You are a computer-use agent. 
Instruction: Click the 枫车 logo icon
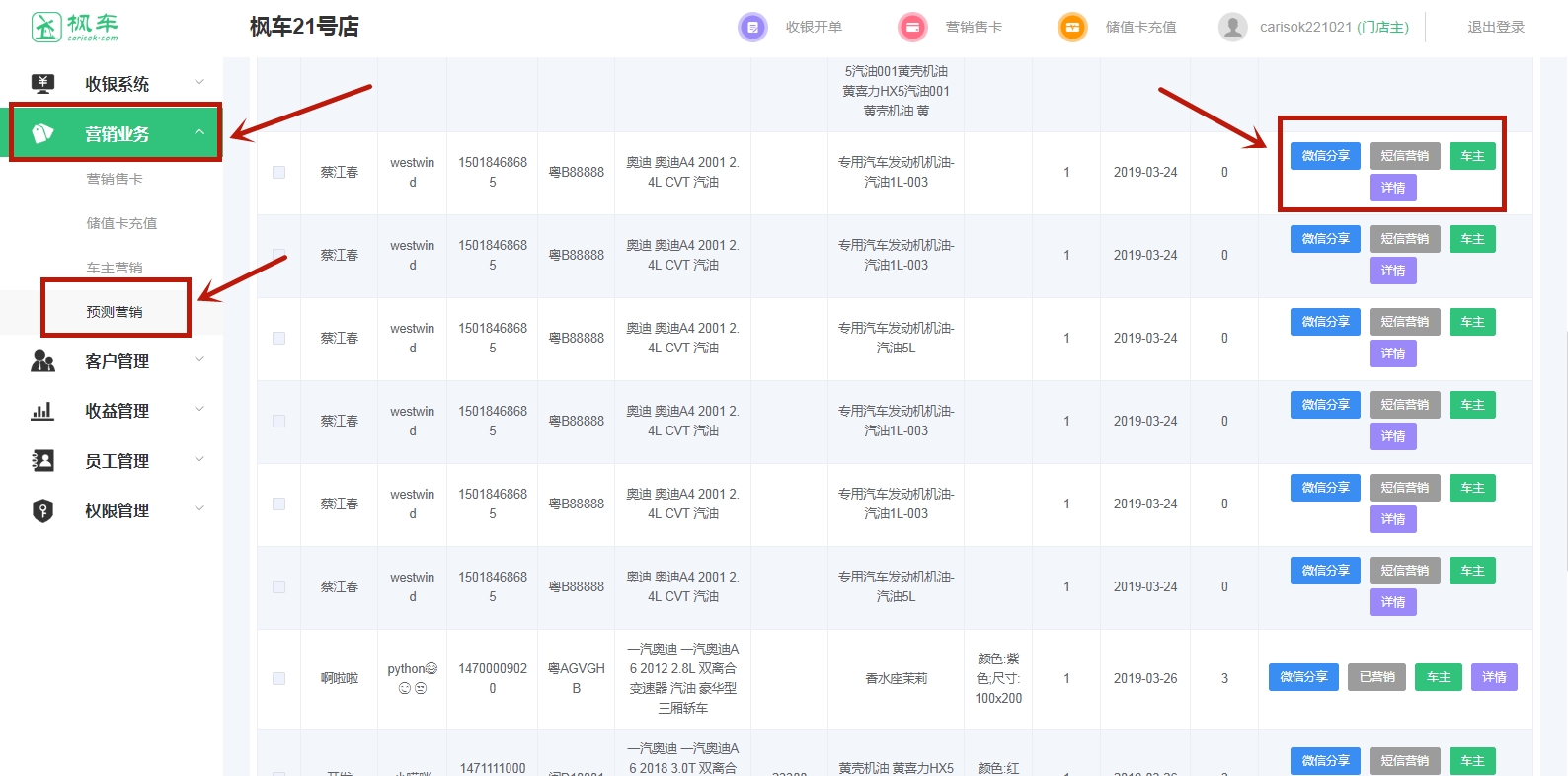click(46, 27)
